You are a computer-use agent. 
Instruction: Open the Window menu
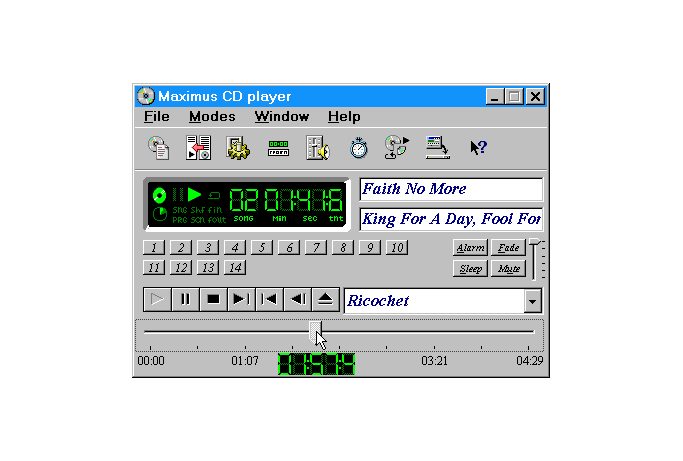pyautogui.click(x=282, y=117)
